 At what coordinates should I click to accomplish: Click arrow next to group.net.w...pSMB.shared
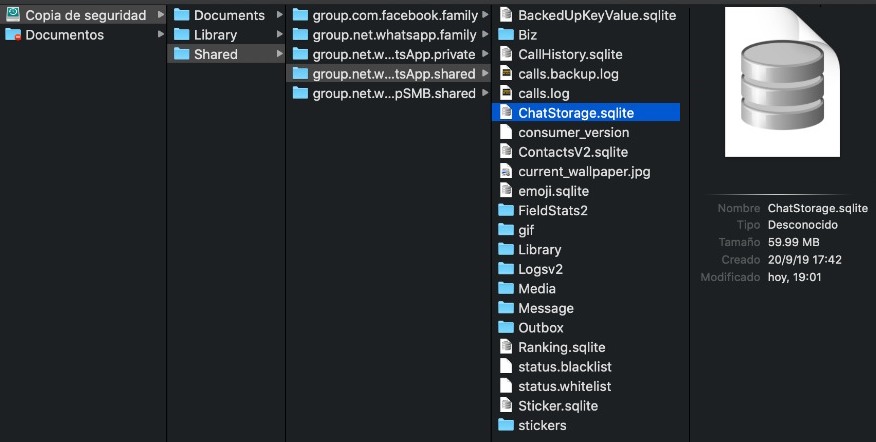pyautogui.click(x=485, y=93)
